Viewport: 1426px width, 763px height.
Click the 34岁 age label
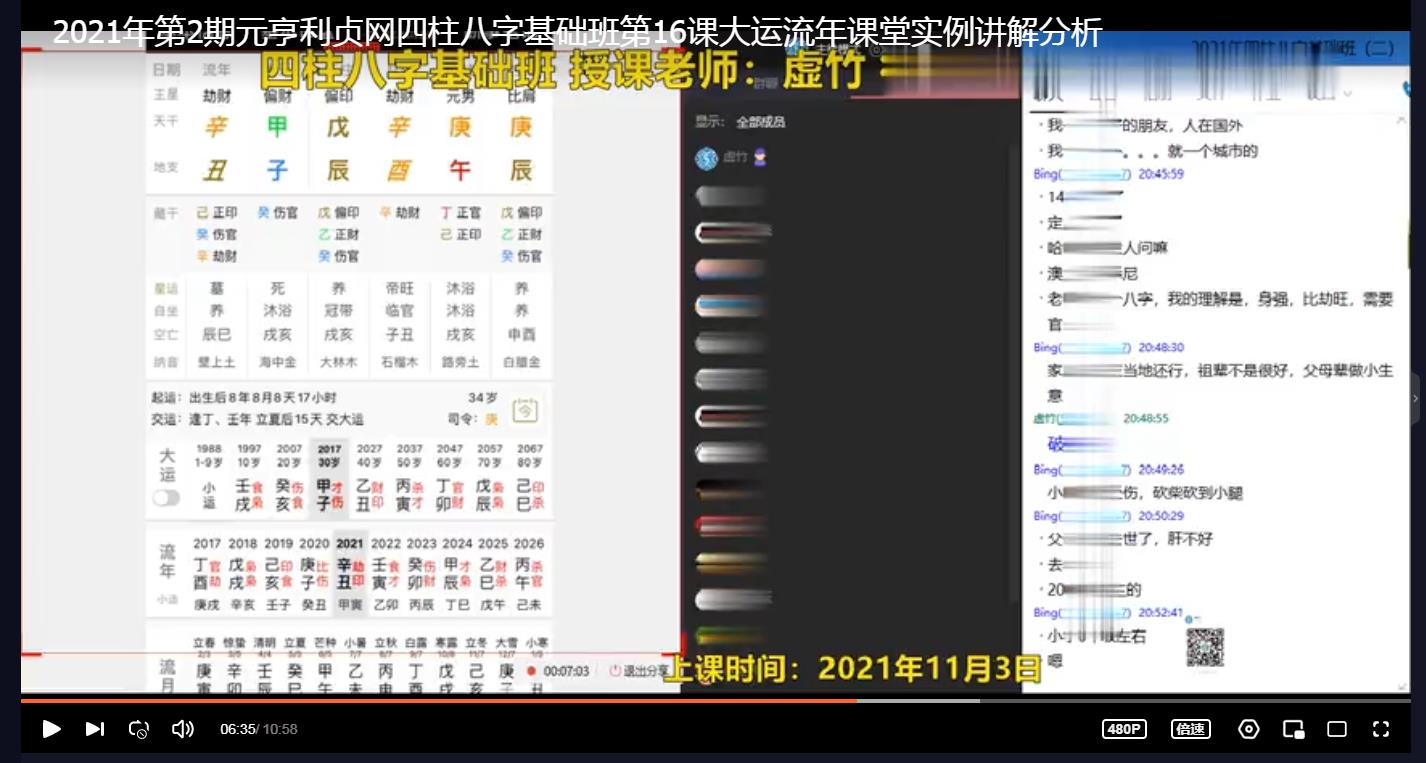click(482, 396)
